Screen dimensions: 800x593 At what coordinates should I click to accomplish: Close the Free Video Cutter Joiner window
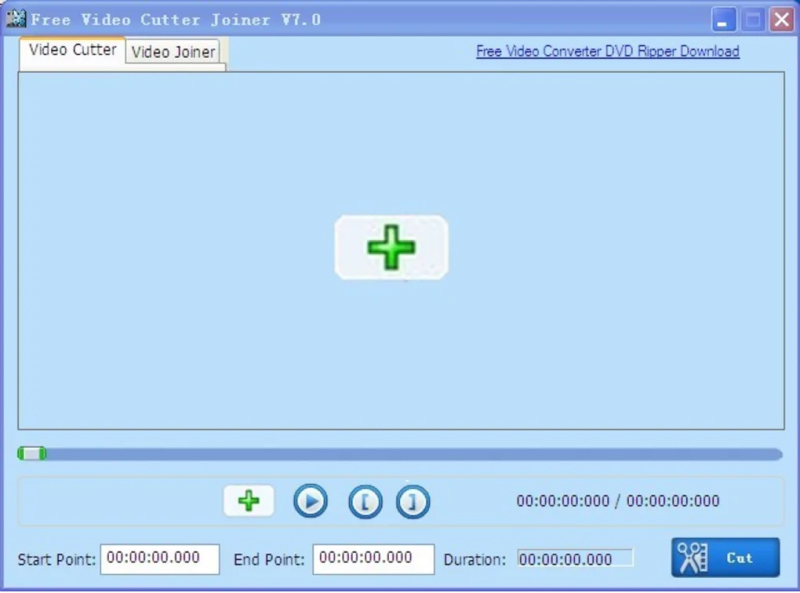782,20
